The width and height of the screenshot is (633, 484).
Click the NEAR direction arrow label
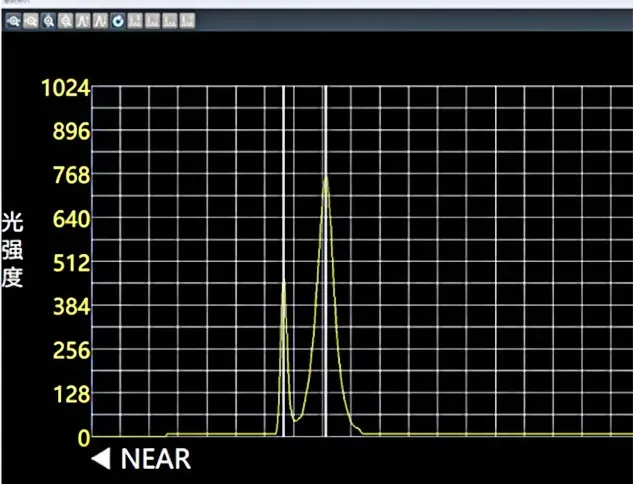[x=141, y=460]
